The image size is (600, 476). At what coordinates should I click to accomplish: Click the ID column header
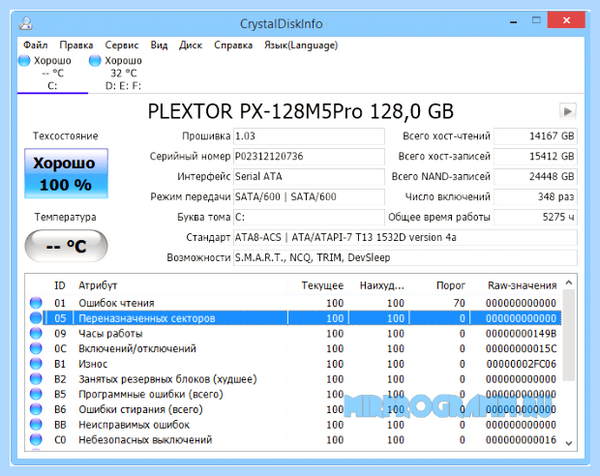click(60, 285)
